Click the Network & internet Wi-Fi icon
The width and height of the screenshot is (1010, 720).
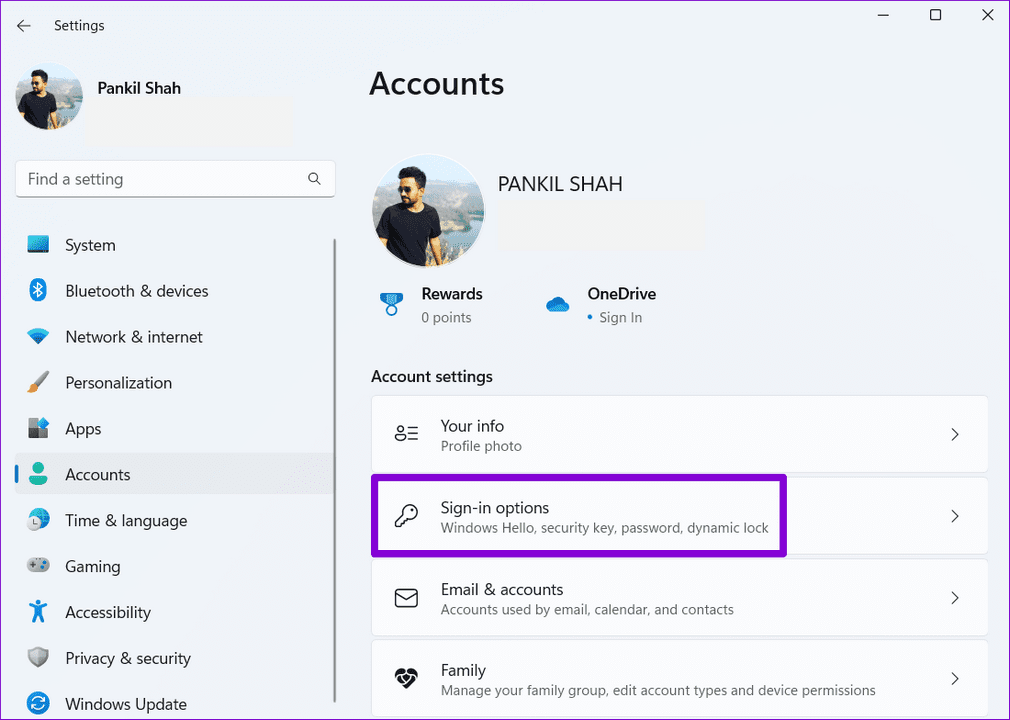tap(38, 337)
